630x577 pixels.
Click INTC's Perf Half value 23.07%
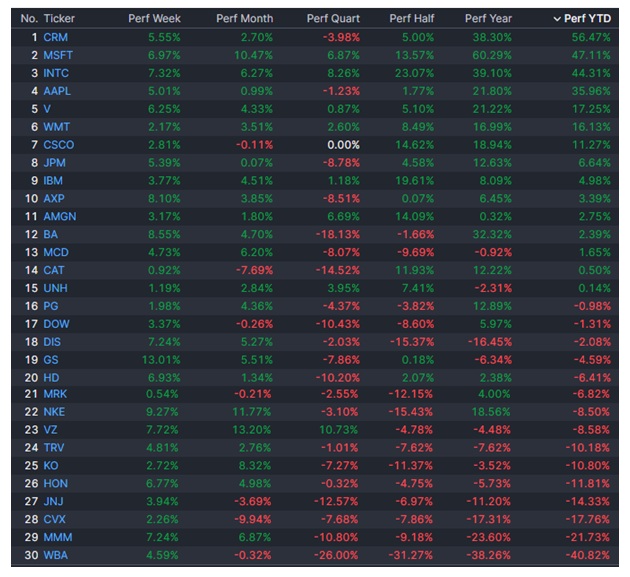415,73
